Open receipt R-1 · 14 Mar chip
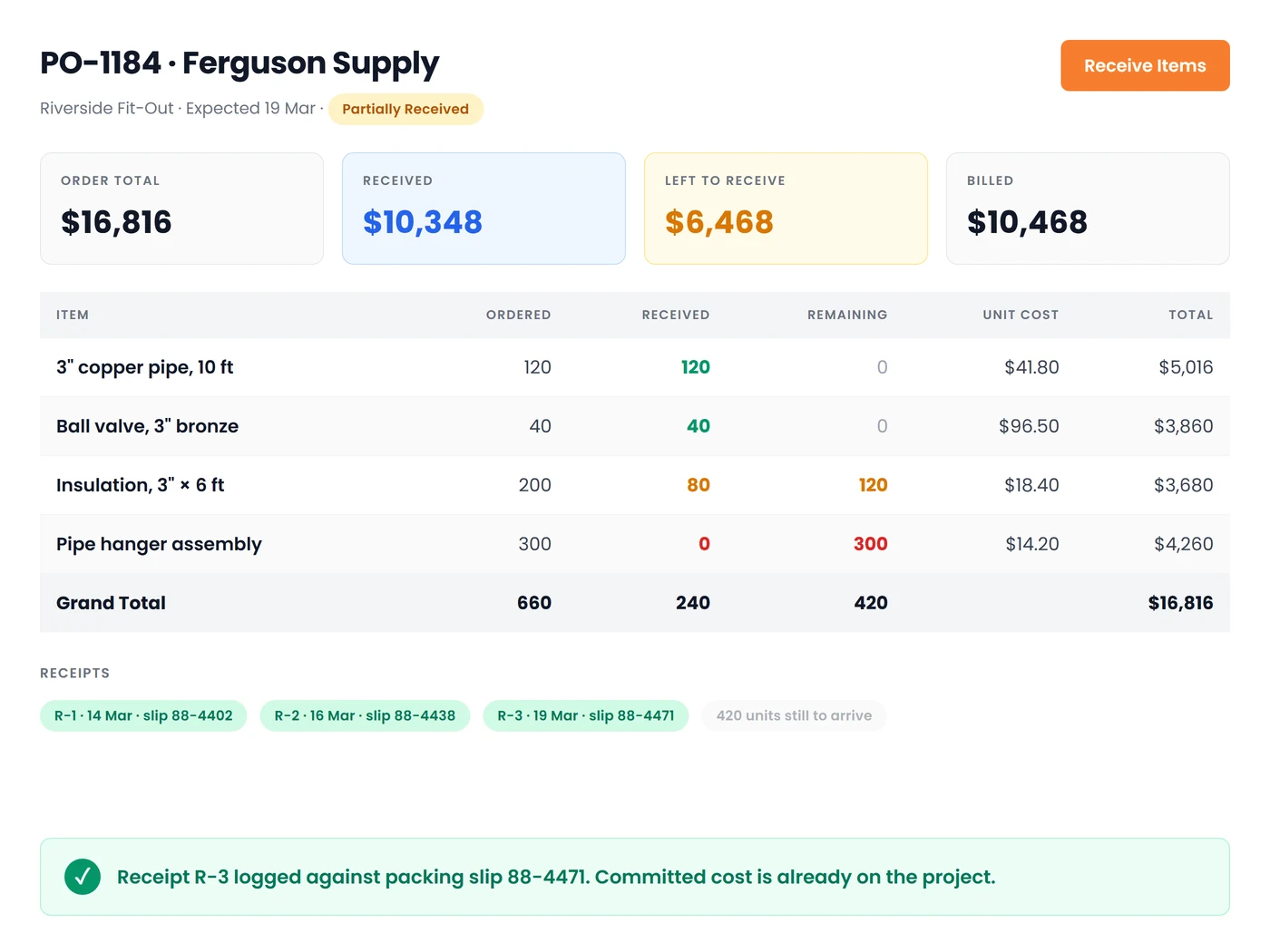Image resolution: width=1270 pixels, height=952 pixels. [x=143, y=715]
